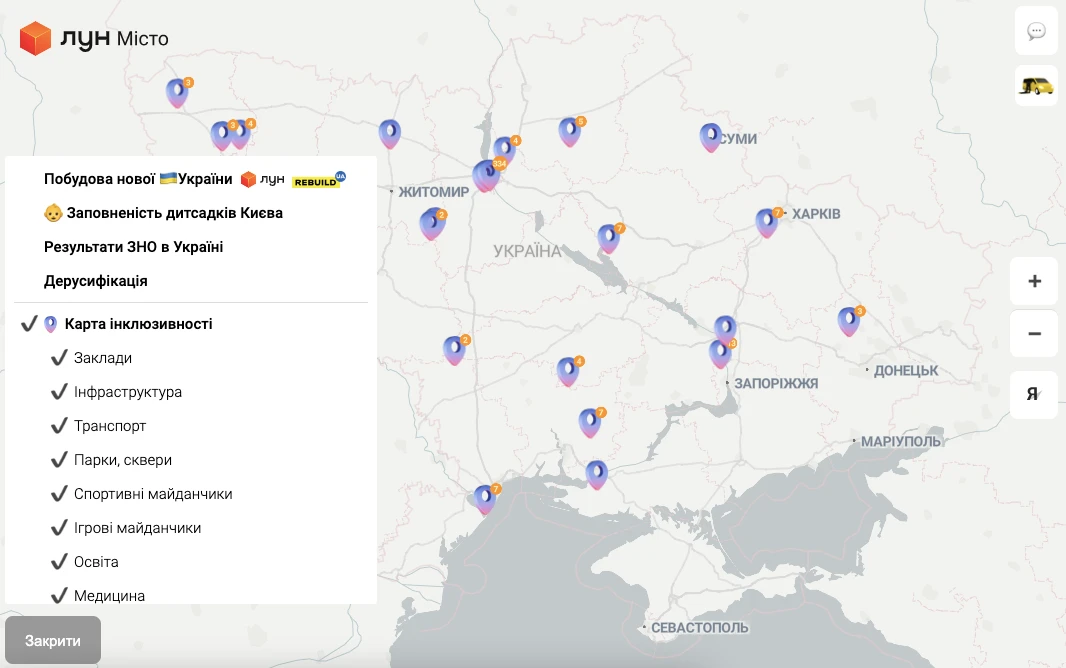The width and height of the screenshot is (1066, 668).
Task: Toggle the Парки, сквери layer
Action: click(x=59, y=460)
